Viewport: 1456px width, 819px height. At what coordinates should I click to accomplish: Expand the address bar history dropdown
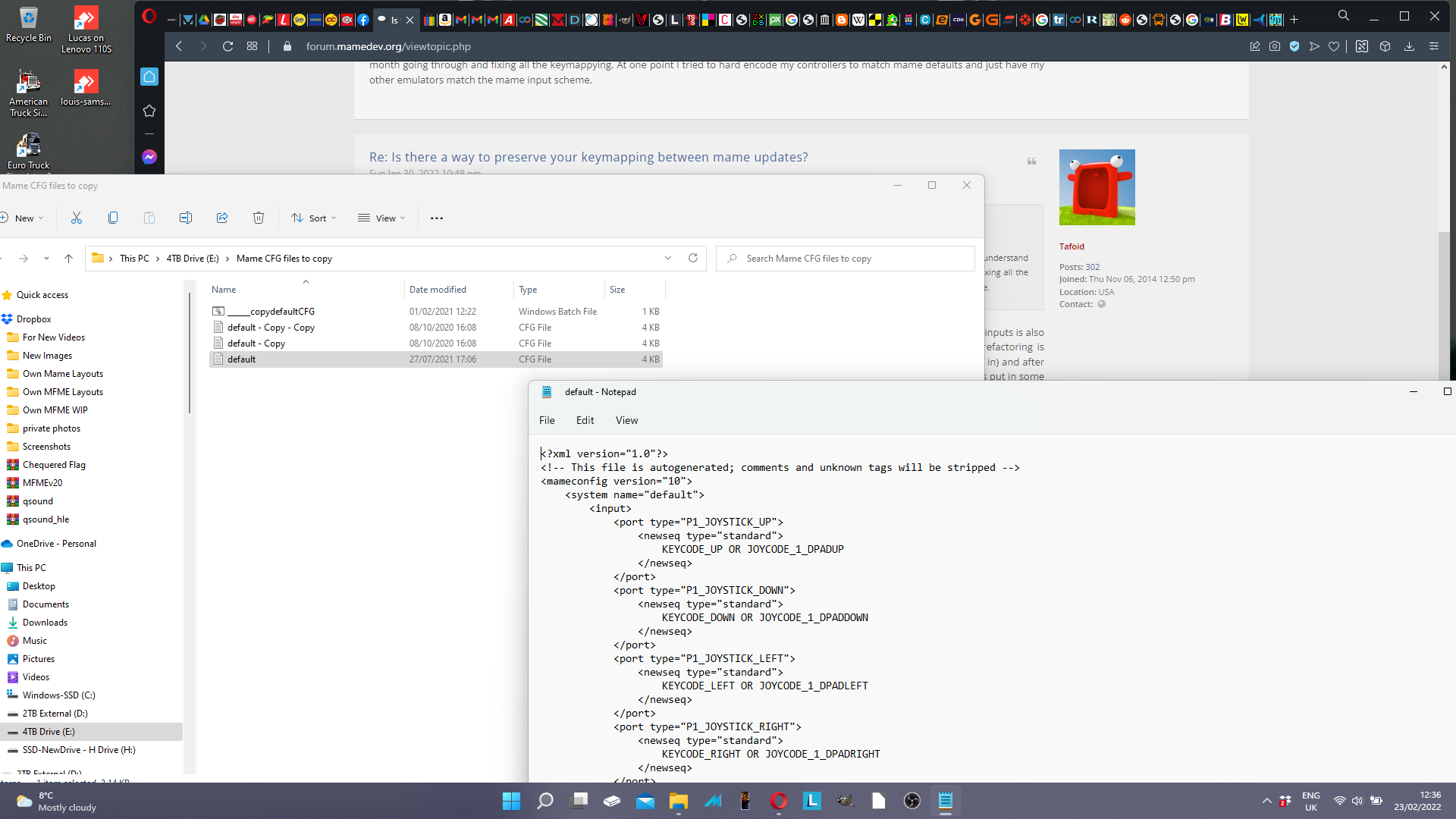668,259
